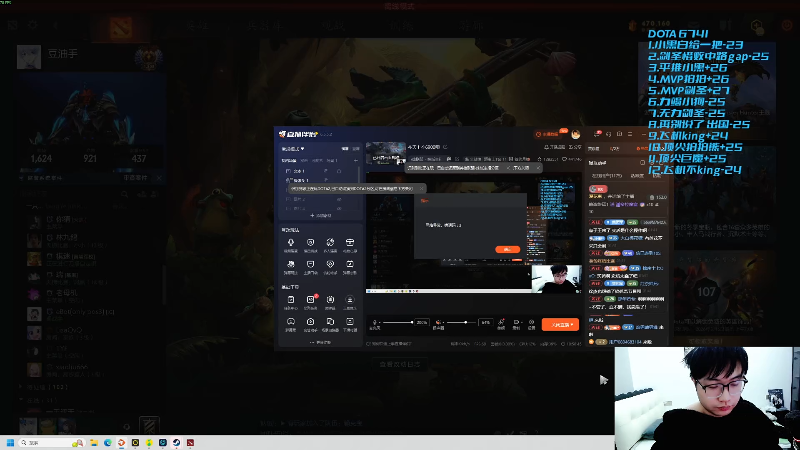Open the camera-shaped tool in the bottom grid row
800x450 pixels.
(311, 322)
